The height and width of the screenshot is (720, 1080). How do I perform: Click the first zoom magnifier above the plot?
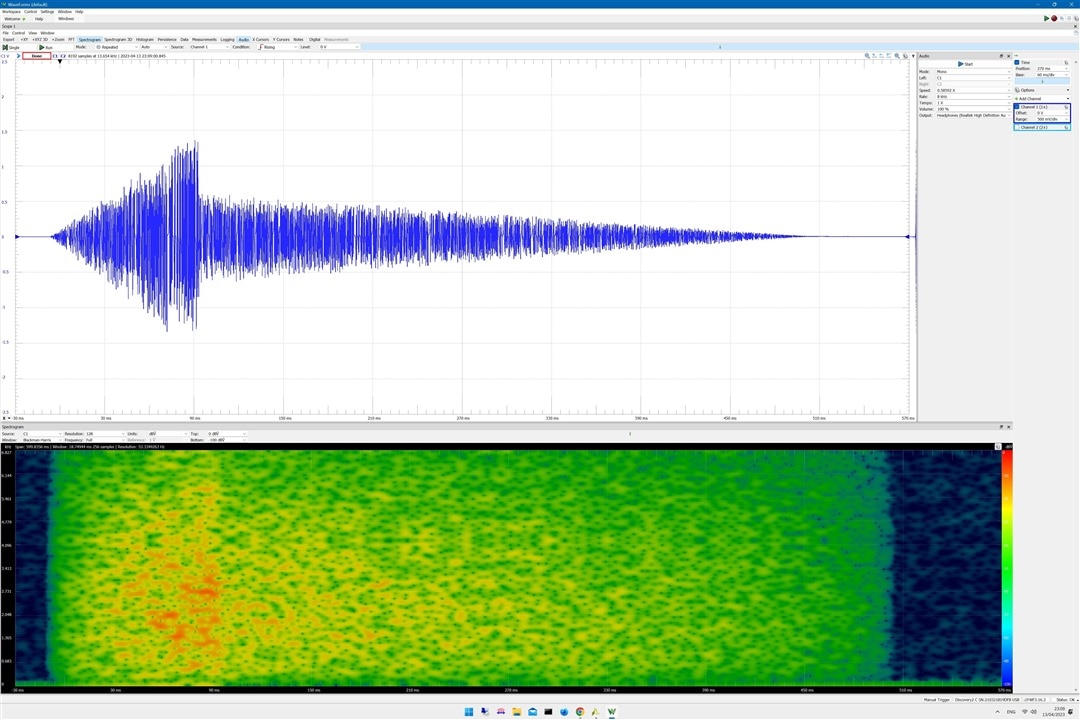click(867, 56)
